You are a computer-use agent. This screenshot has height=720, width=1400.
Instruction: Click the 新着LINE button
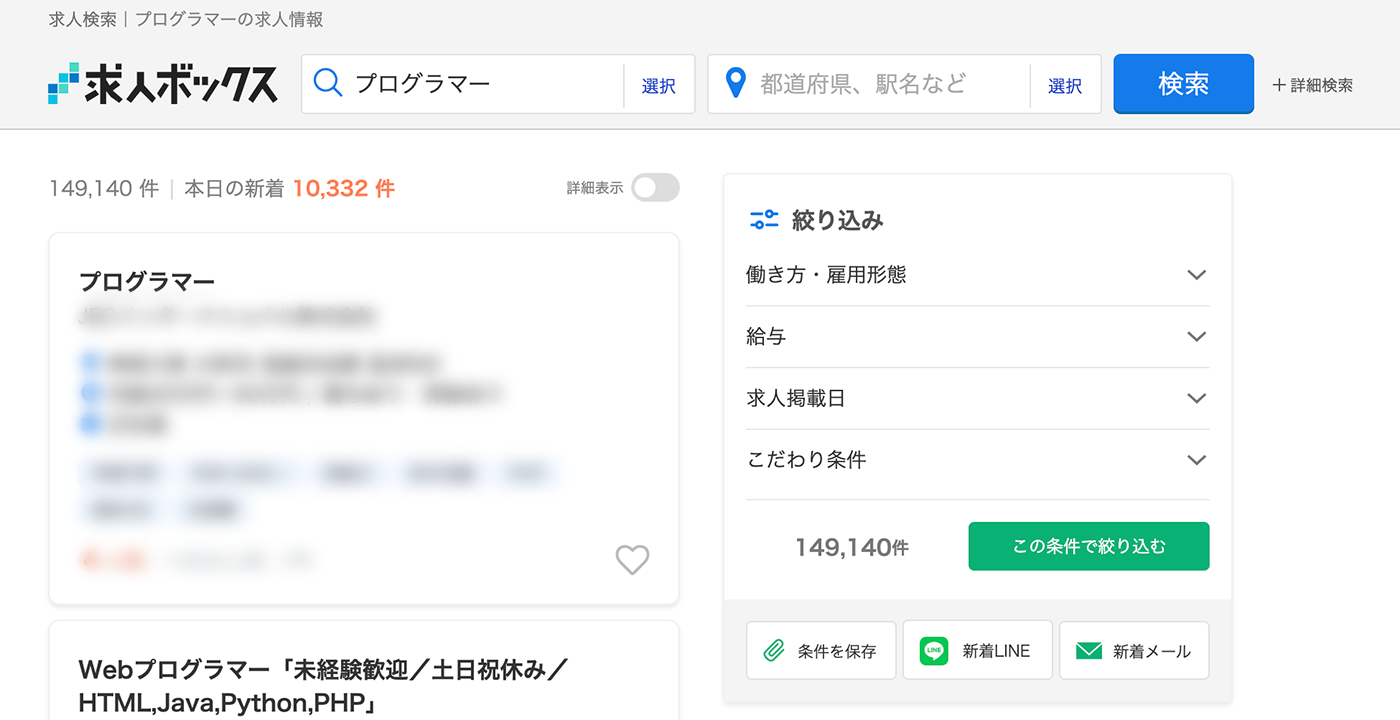[x=977, y=650]
